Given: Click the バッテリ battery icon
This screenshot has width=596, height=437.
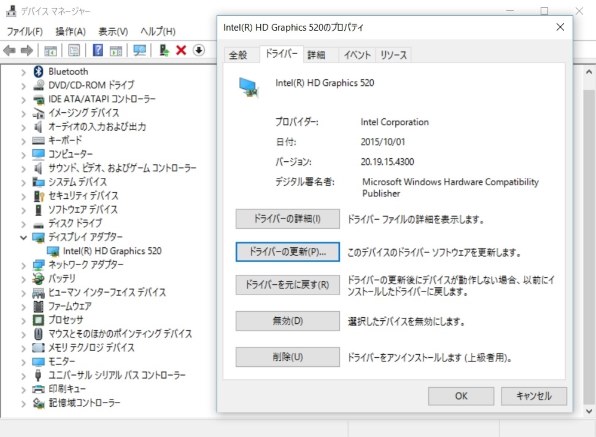Looking at the screenshot, I should tap(38, 279).
